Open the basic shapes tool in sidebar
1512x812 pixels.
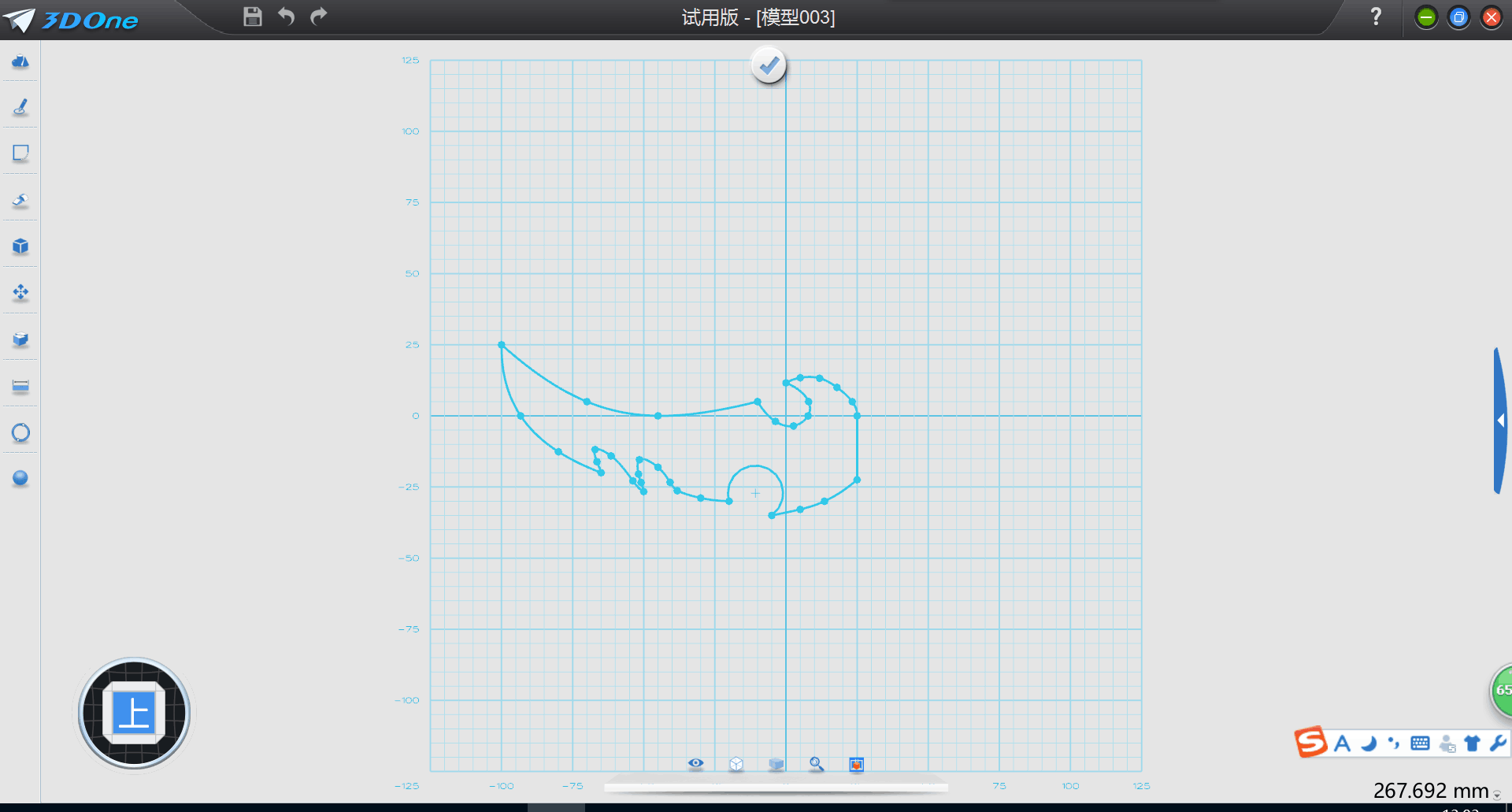coord(20,61)
